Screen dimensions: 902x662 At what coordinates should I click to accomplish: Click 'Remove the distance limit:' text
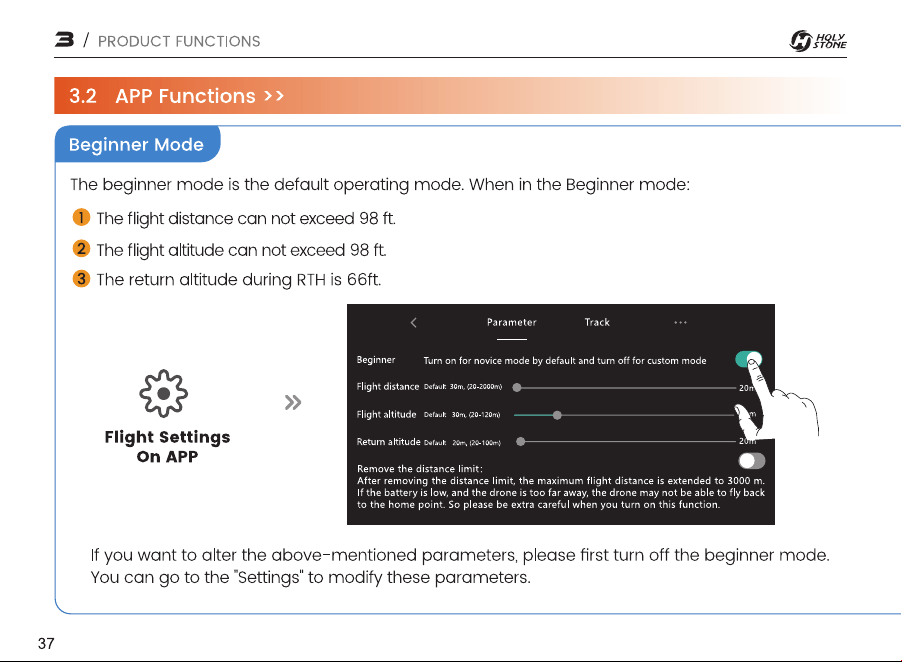coord(419,469)
